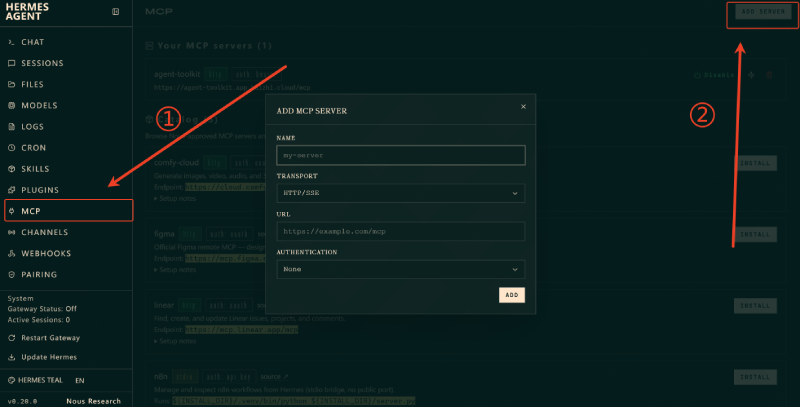Open the Authentication dropdown
This screenshot has width=800, height=407.
pyautogui.click(x=401, y=269)
